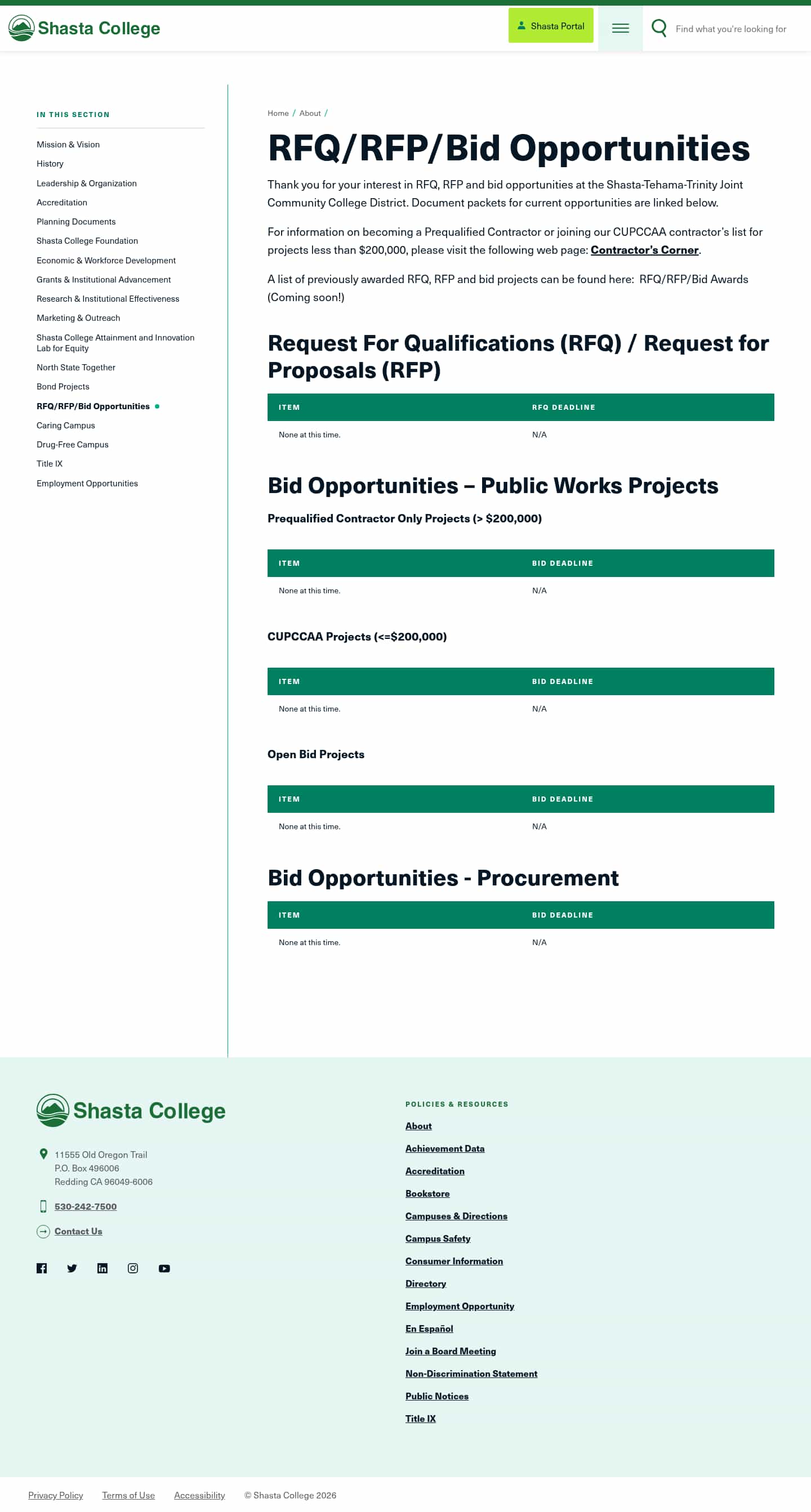The height and width of the screenshot is (1512, 811).
Task: Go to Mission & Vision in sidebar
Action: click(x=68, y=145)
